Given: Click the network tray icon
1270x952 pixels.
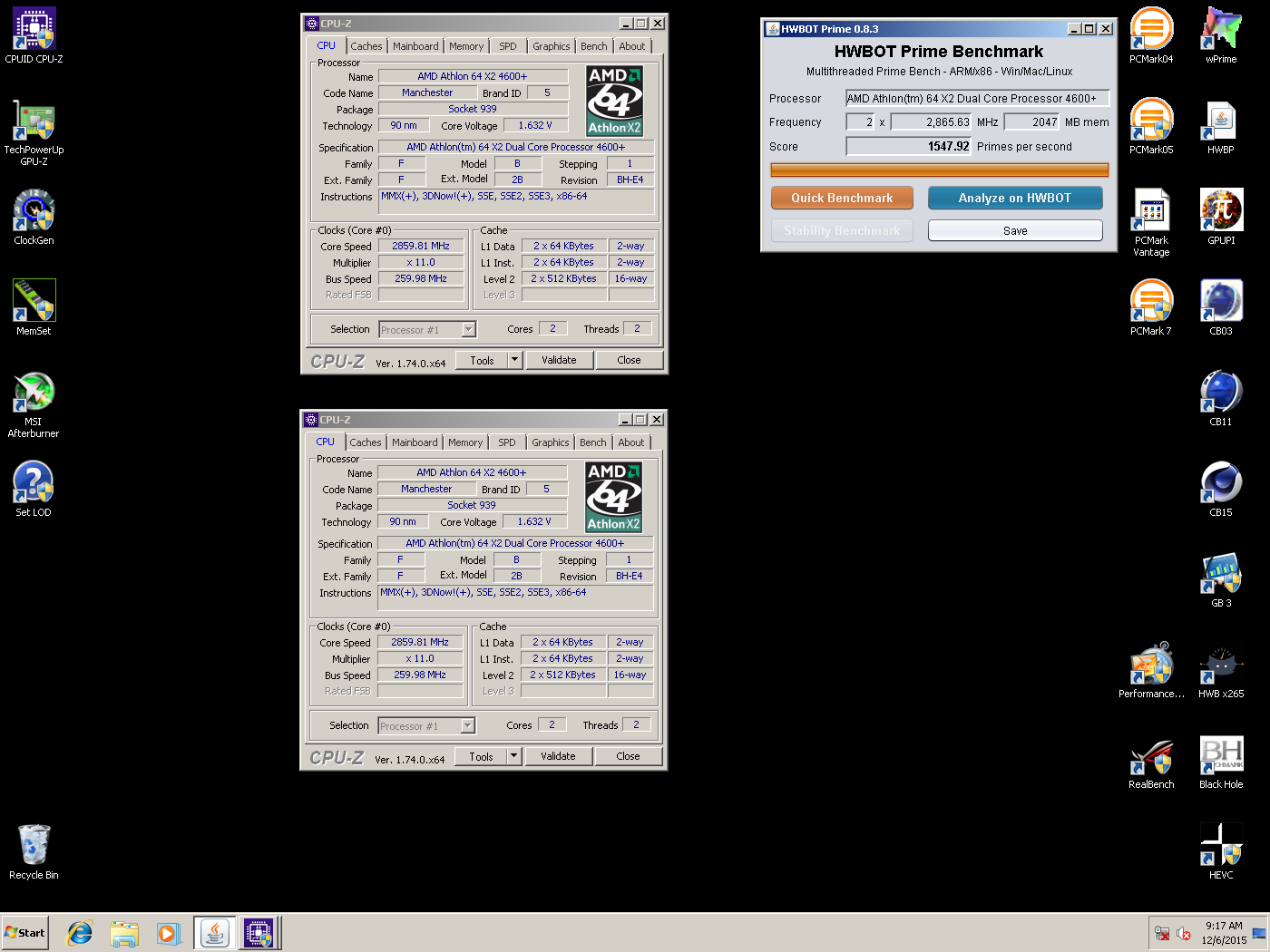Looking at the screenshot, I should point(1162,933).
